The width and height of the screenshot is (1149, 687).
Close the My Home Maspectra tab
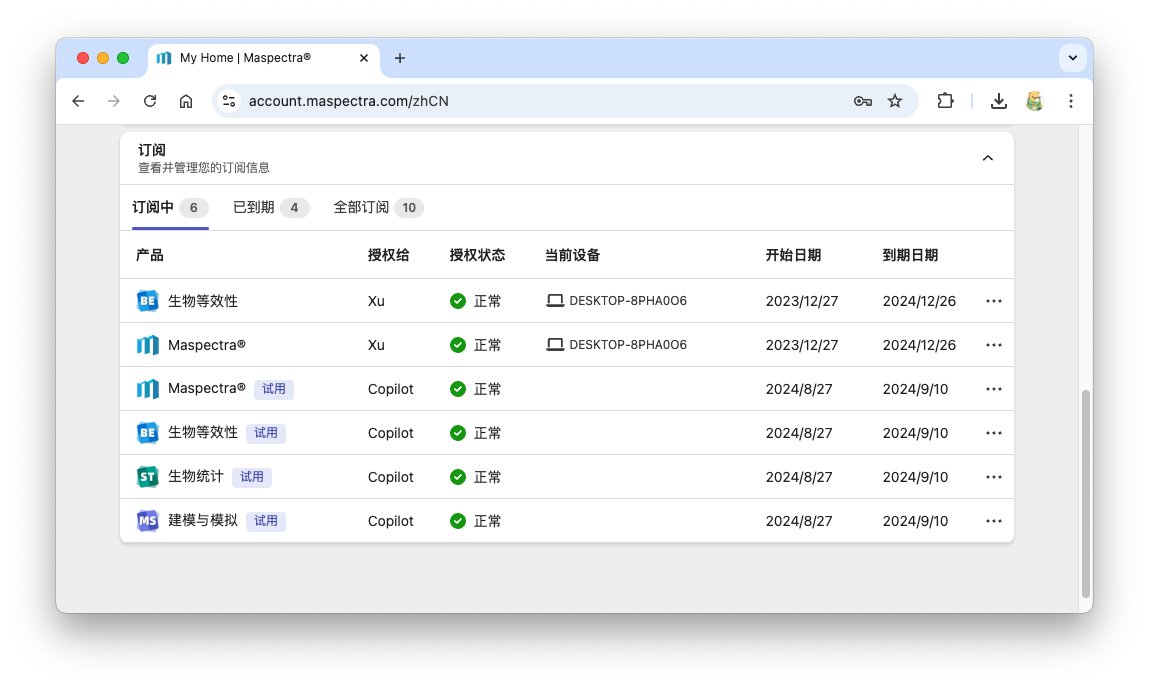tap(363, 58)
